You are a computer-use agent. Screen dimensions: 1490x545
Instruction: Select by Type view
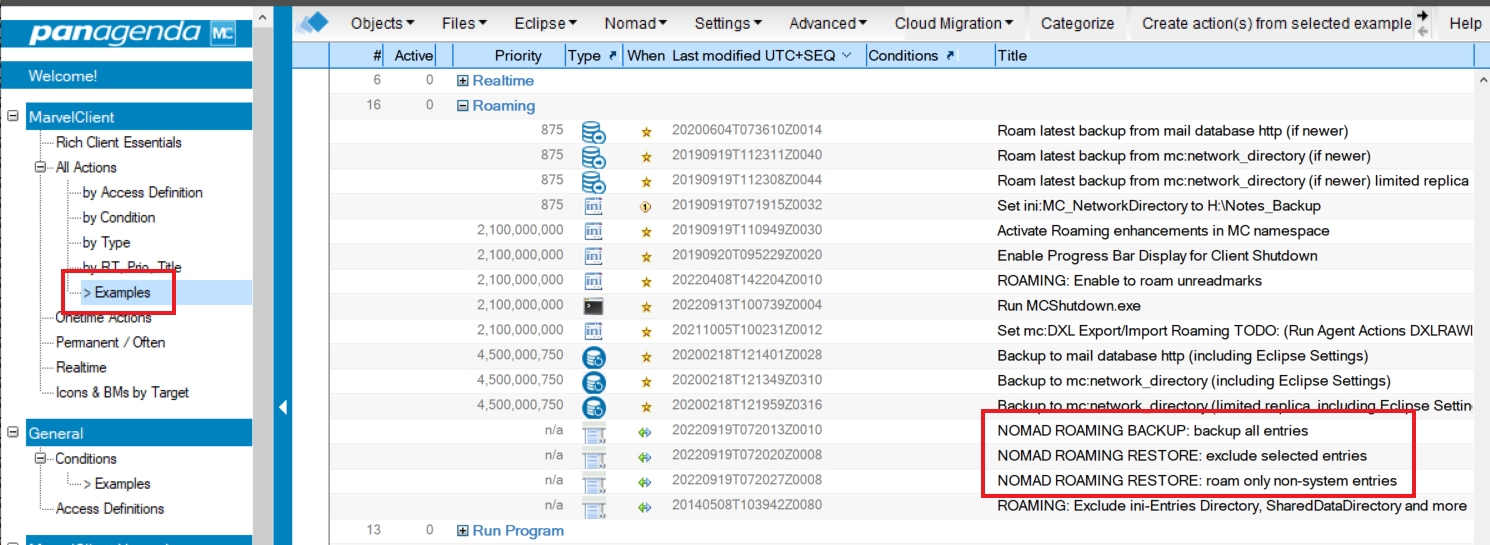[x=106, y=242]
